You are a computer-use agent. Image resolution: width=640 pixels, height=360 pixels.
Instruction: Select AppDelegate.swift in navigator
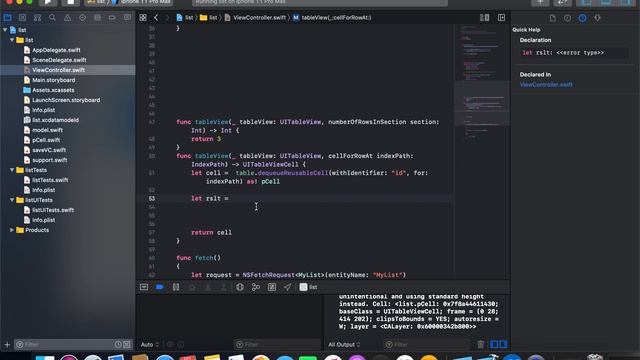point(56,50)
